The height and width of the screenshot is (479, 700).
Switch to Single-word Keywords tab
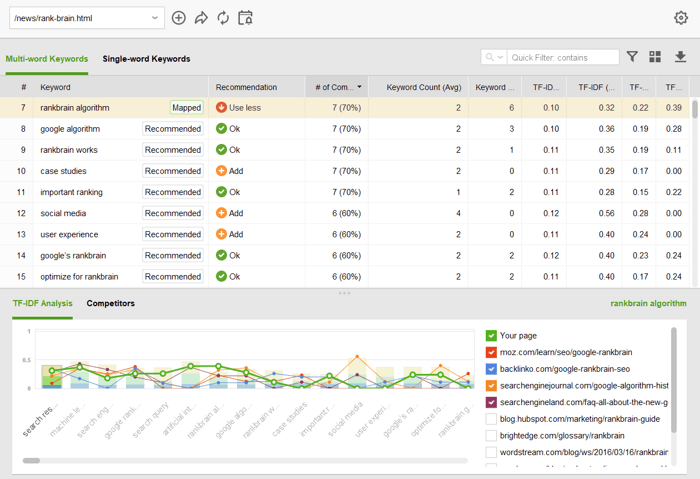(x=146, y=59)
